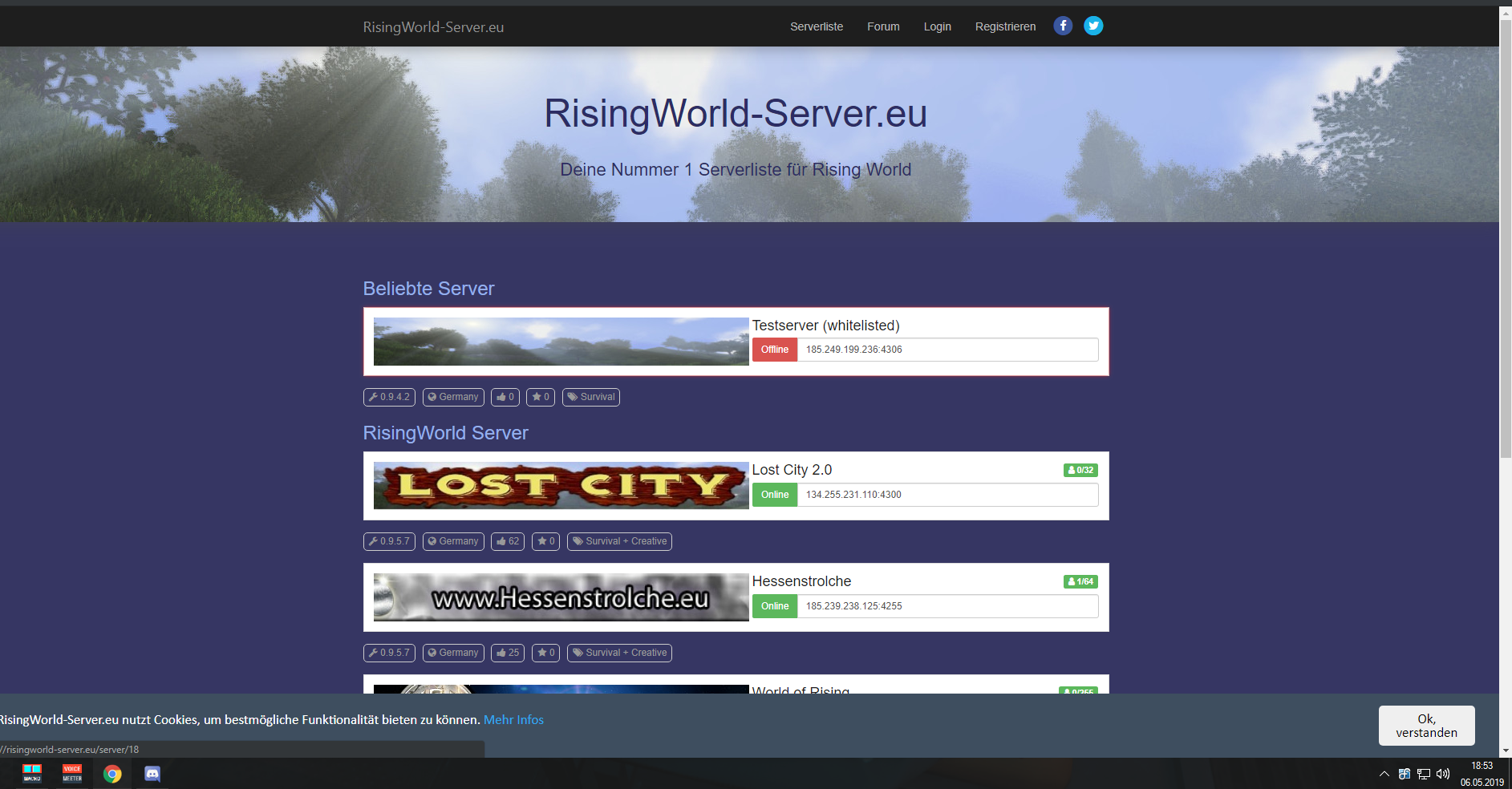
Task: Click the 62 likes badge for Lost City
Action: point(508,541)
